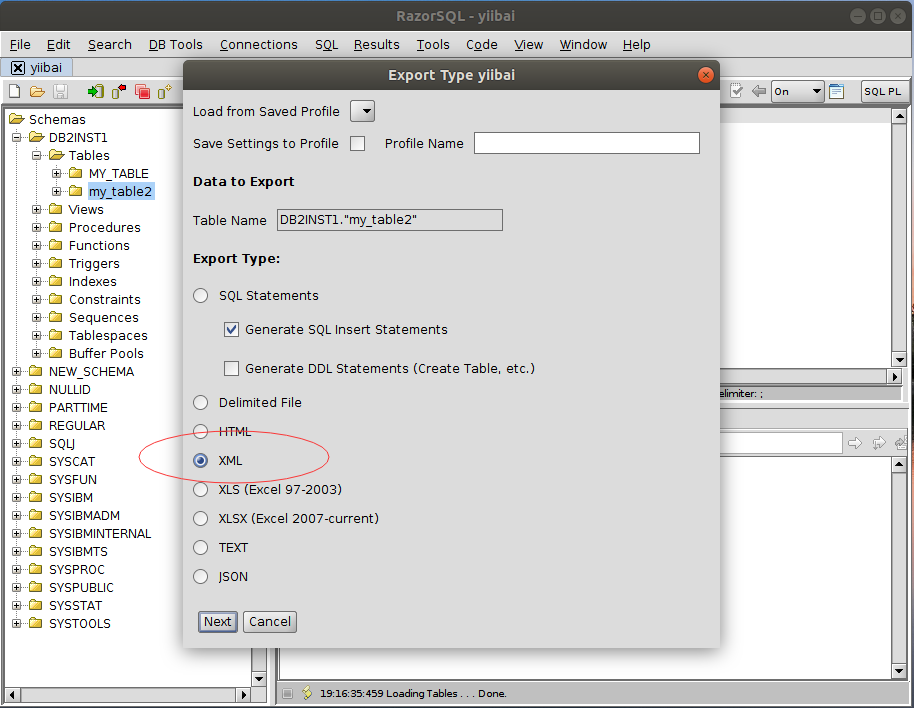Viewport: 914px width, 708px height.
Task: Click the red overlapping squares toolbar icon
Action: click(x=142, y=92)
